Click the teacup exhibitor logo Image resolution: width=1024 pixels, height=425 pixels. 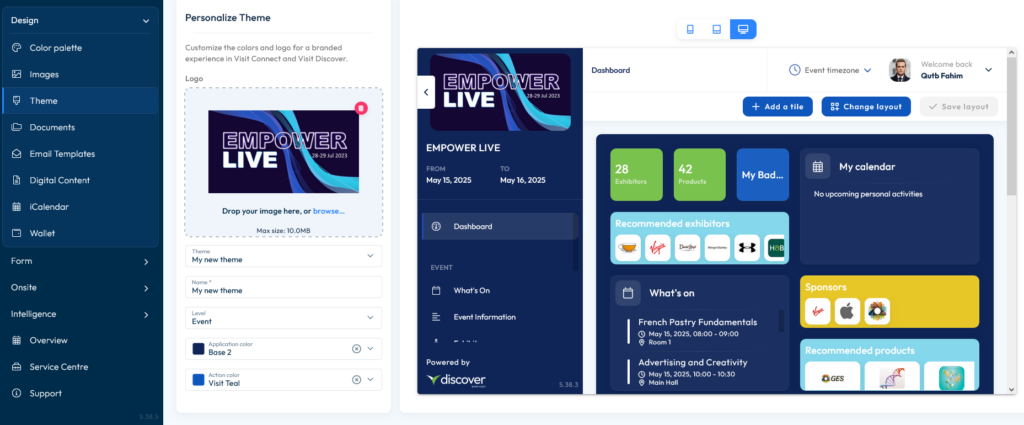(x=628, y=248)
